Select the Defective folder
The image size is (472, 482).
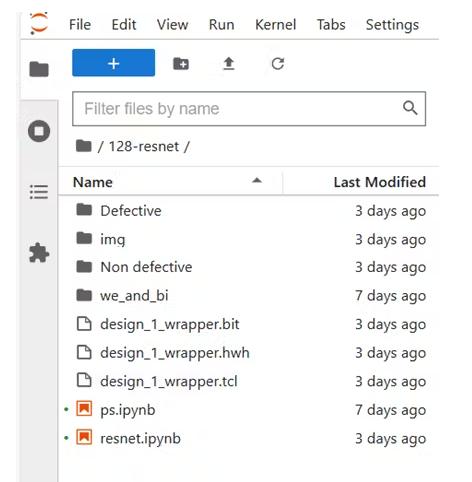[x=249, y=211]
